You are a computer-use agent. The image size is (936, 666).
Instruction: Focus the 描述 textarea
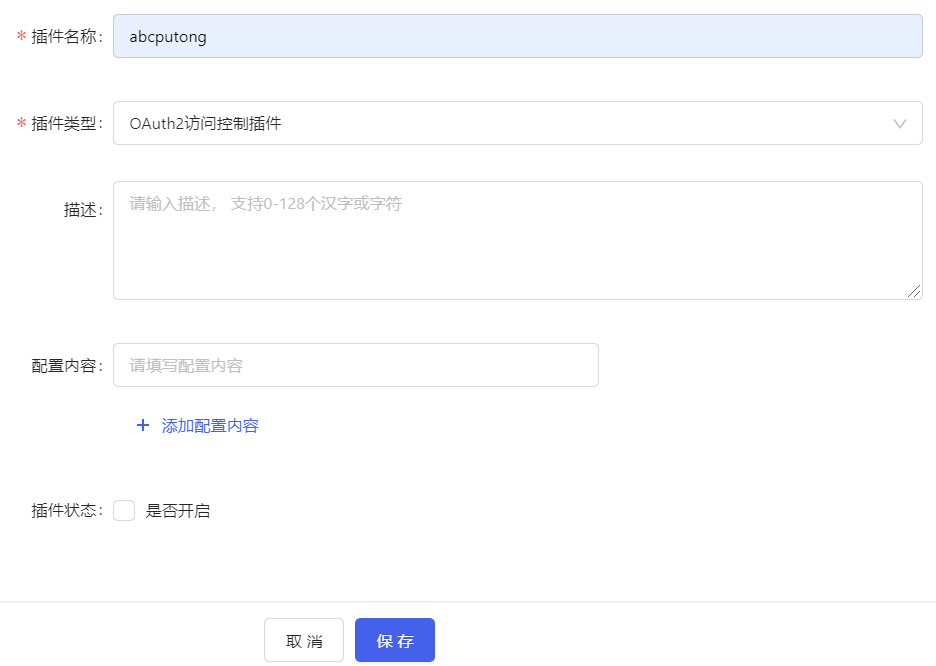point(518,240)
